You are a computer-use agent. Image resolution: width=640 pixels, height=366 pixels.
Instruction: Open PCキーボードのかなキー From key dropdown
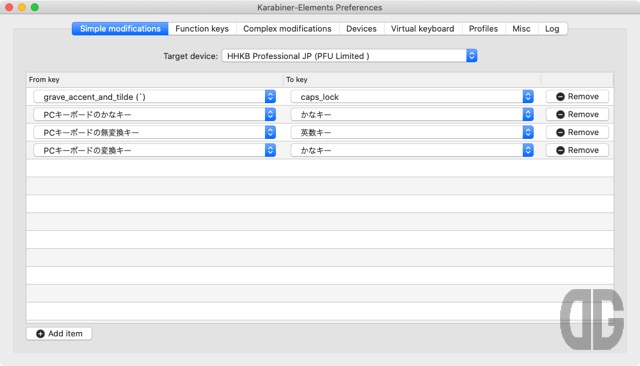(x=154, y=115)
